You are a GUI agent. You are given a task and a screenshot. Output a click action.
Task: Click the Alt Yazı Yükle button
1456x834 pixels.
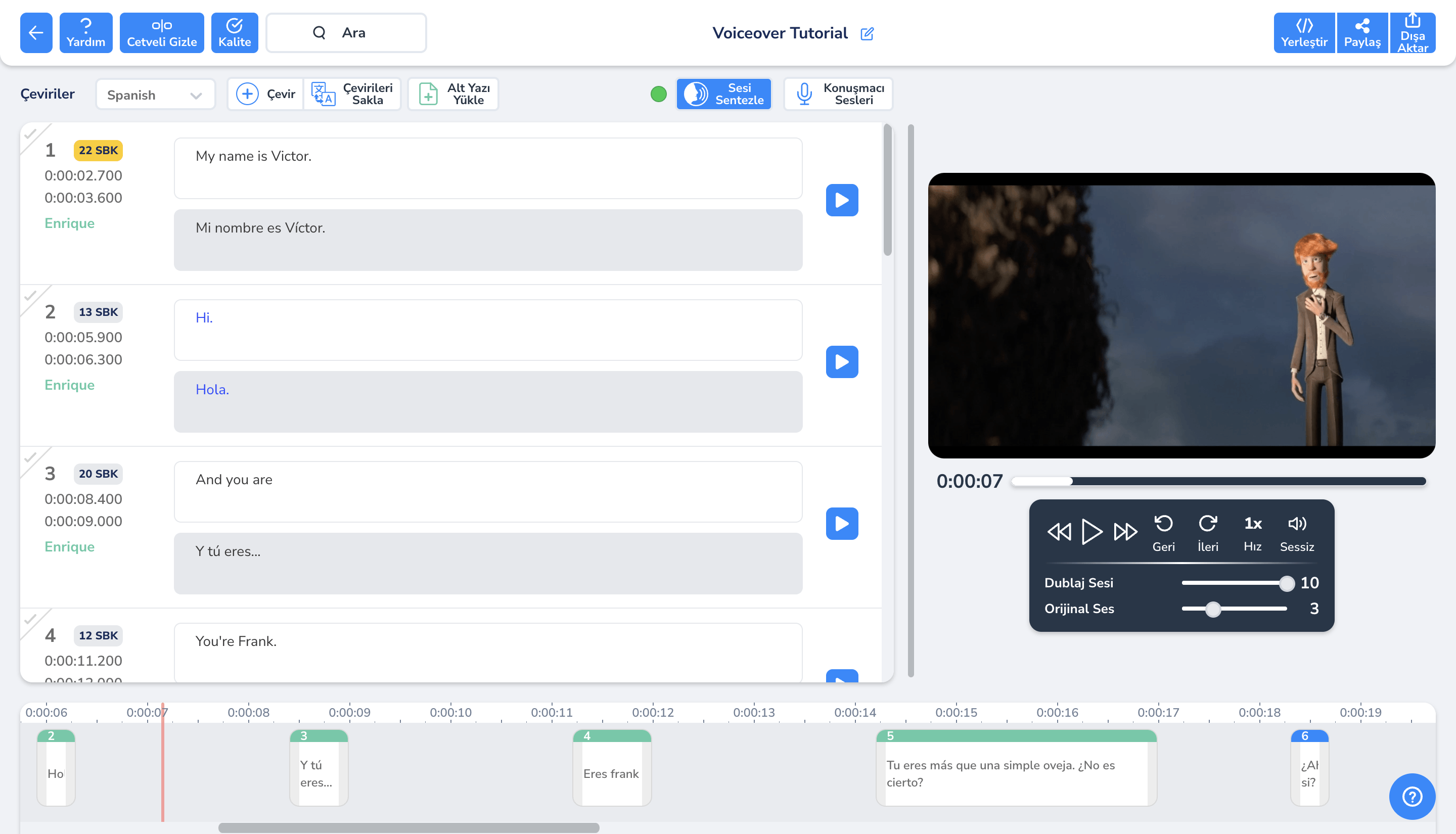pos(453,94)
